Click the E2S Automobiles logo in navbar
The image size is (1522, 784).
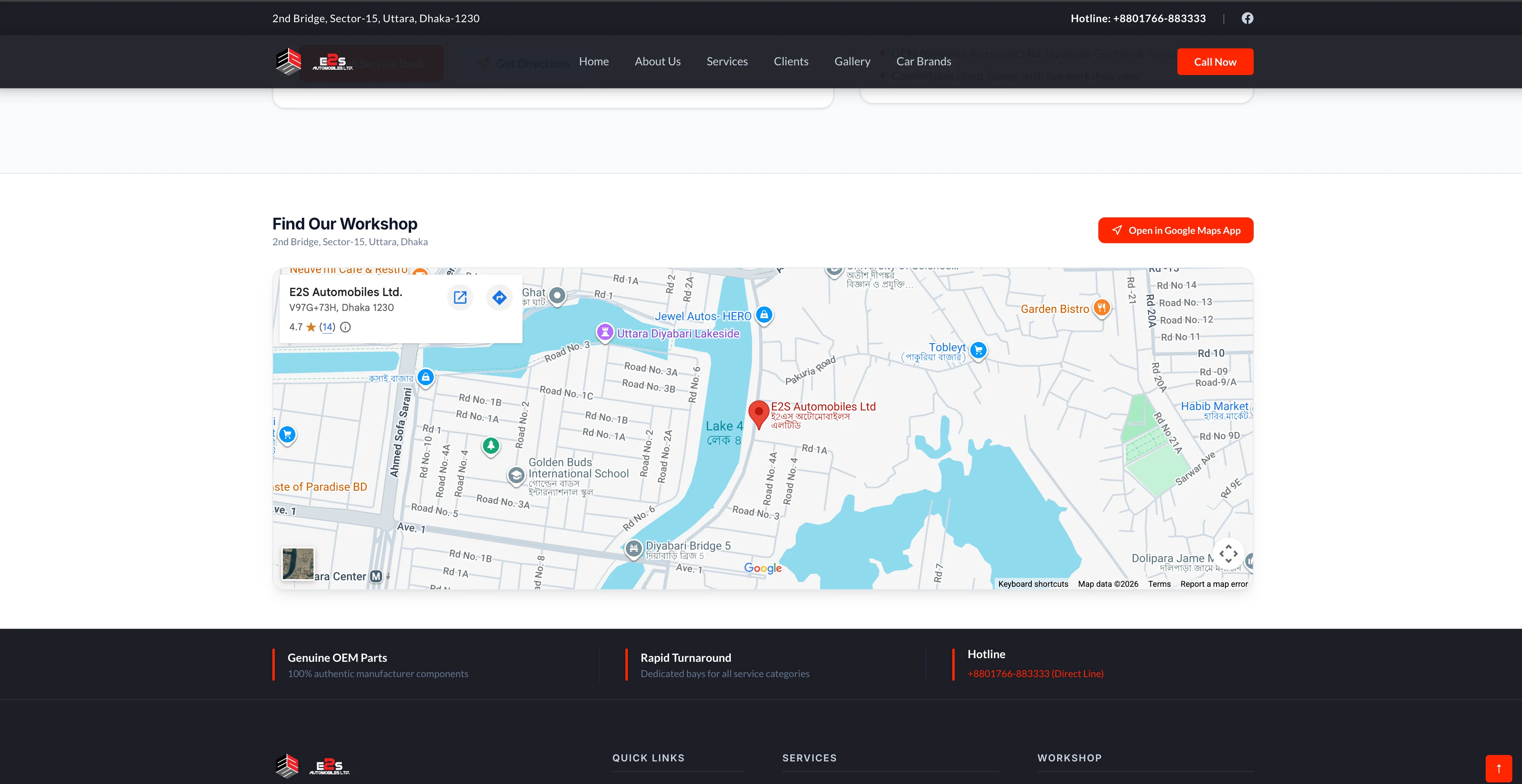pos(314,61)
